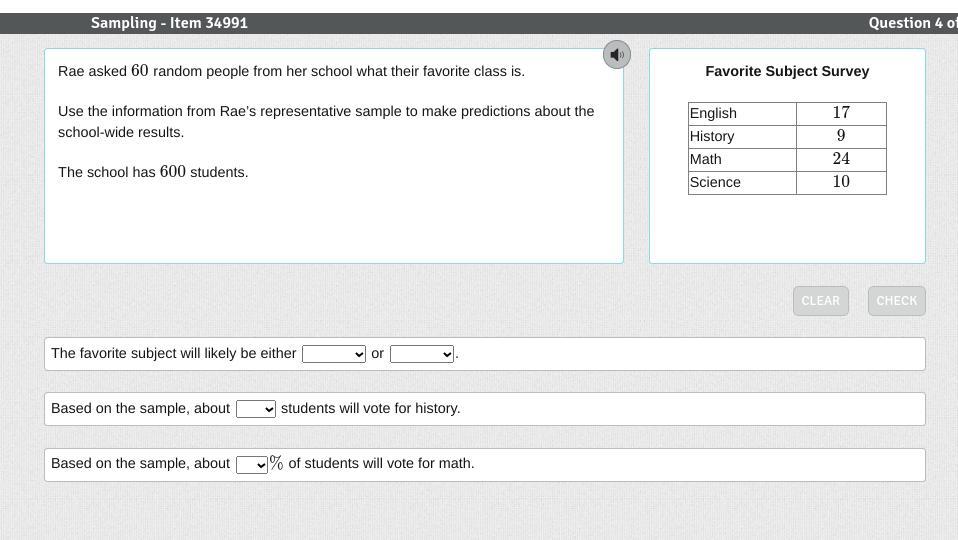Select the English row label in table
958x540 pixels.
click(x=713, y=113)
